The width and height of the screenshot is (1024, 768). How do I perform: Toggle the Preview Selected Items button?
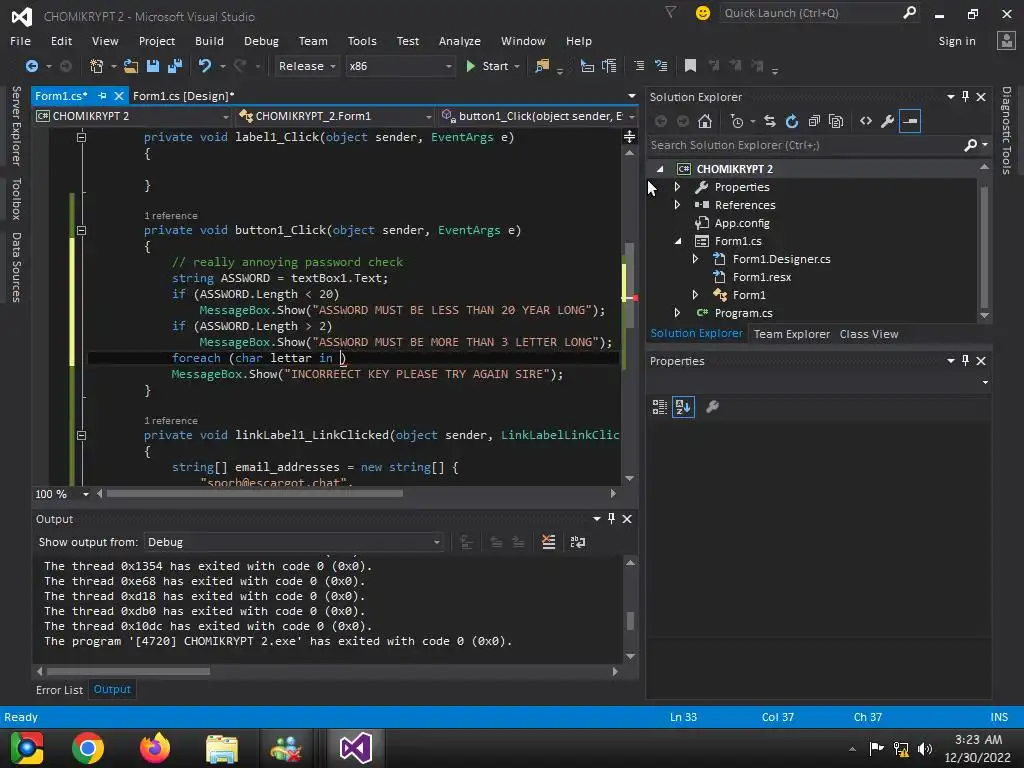(910, 121)
